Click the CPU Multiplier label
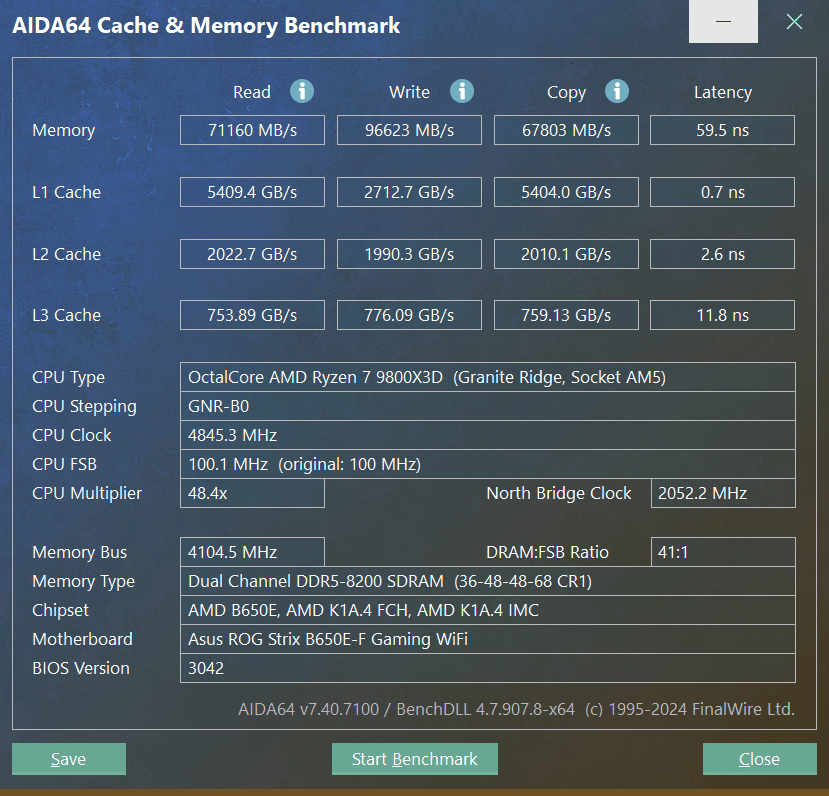The width and height of the screenshot is (829, 796). pyautogui.click(x=87, y=494)
